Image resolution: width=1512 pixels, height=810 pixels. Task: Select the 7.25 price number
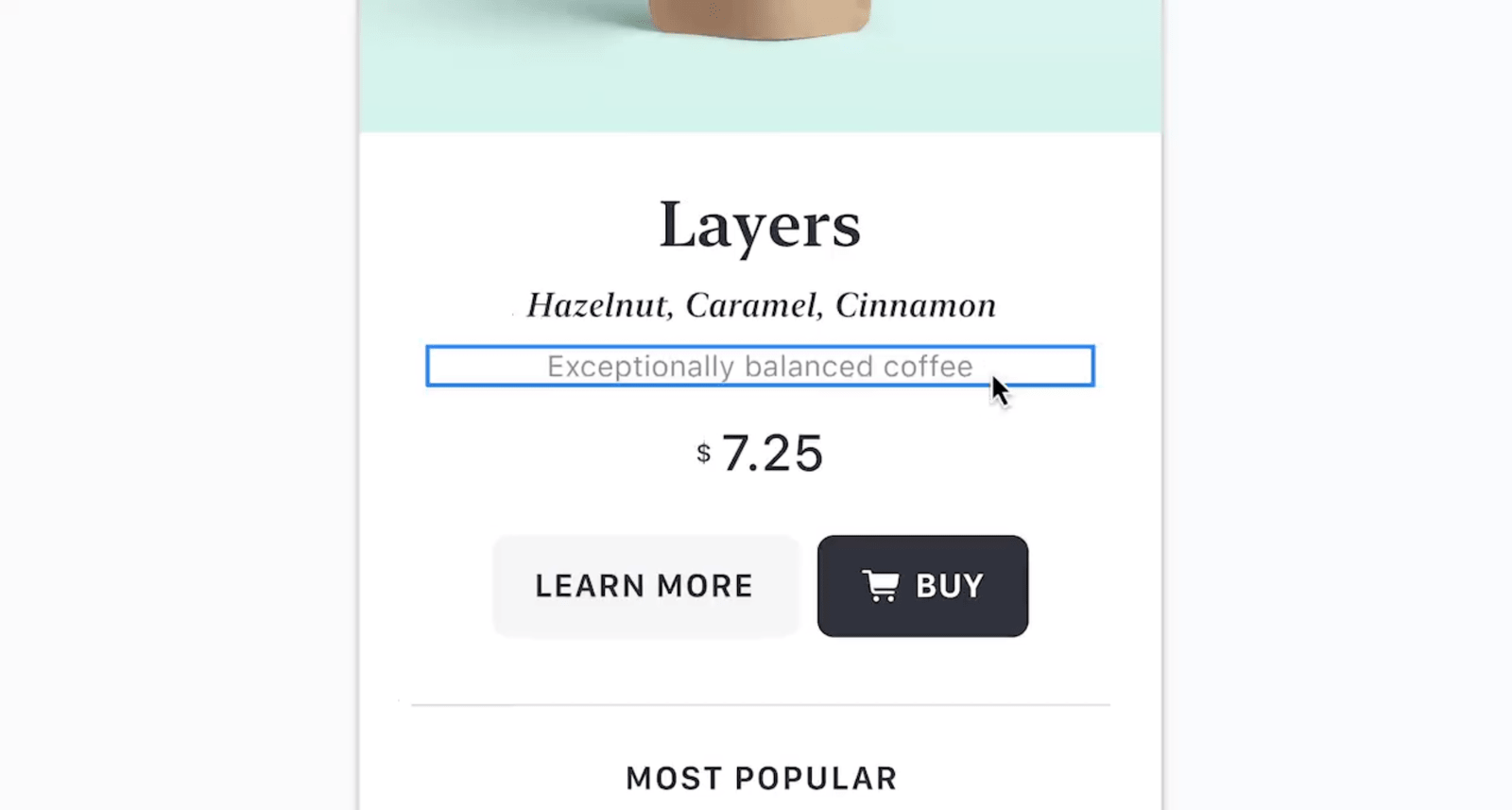coord(772,453)
